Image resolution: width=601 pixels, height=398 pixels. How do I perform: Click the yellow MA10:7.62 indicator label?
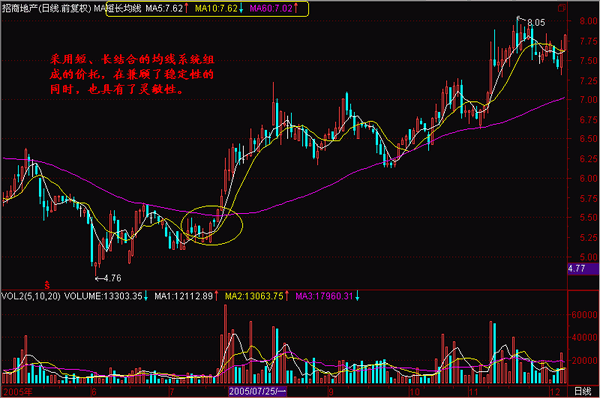(x=218, y=8)
